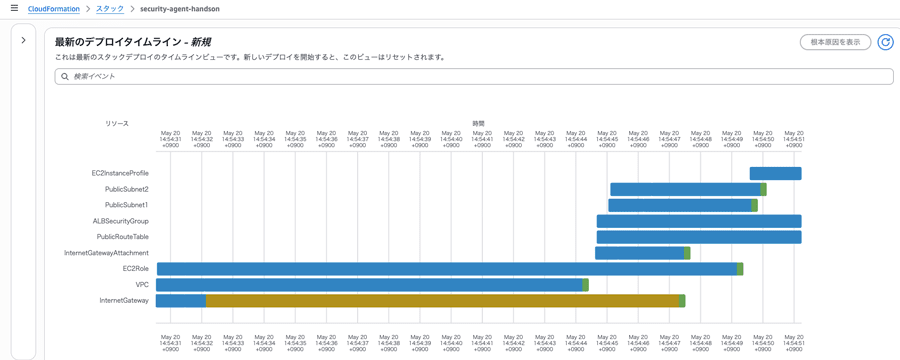Select the ALBSecurityGroup timeline bar

[x=699, y=221]
